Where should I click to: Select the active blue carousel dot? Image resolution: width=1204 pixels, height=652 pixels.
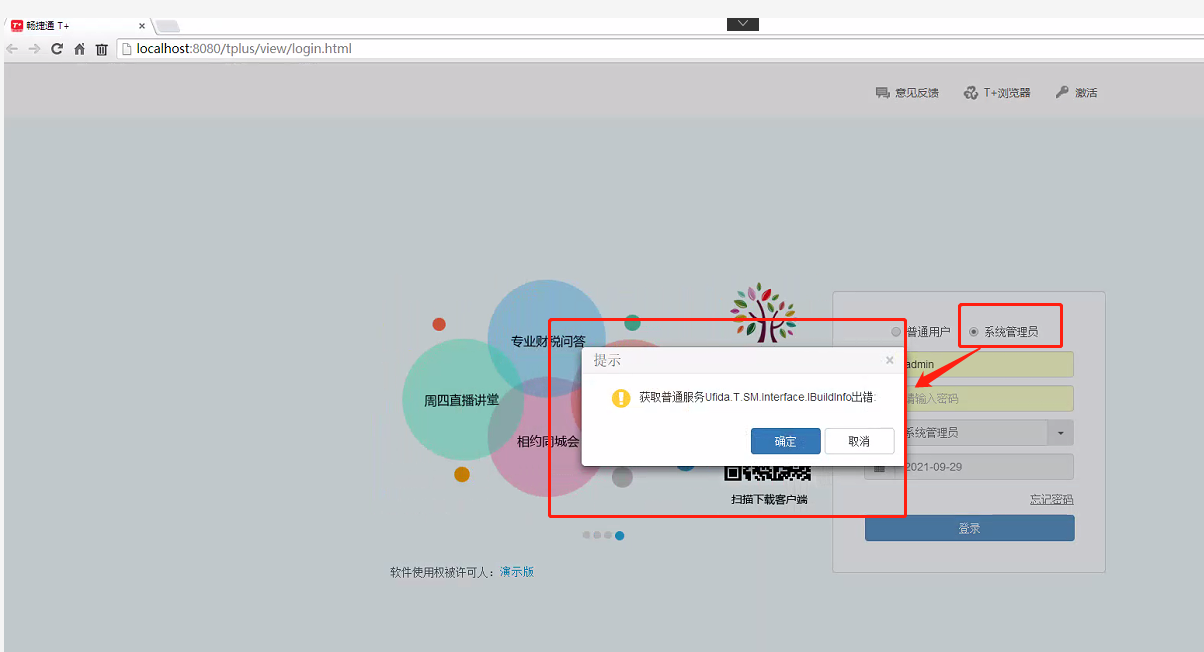[x=620, y=536]
